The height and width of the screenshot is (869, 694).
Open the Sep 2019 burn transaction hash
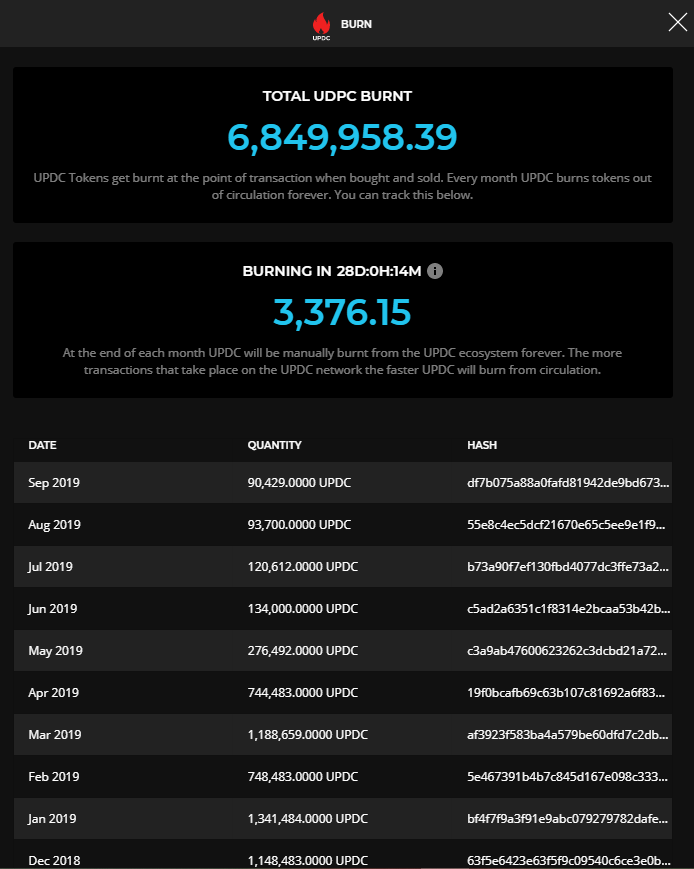[568, 483]
